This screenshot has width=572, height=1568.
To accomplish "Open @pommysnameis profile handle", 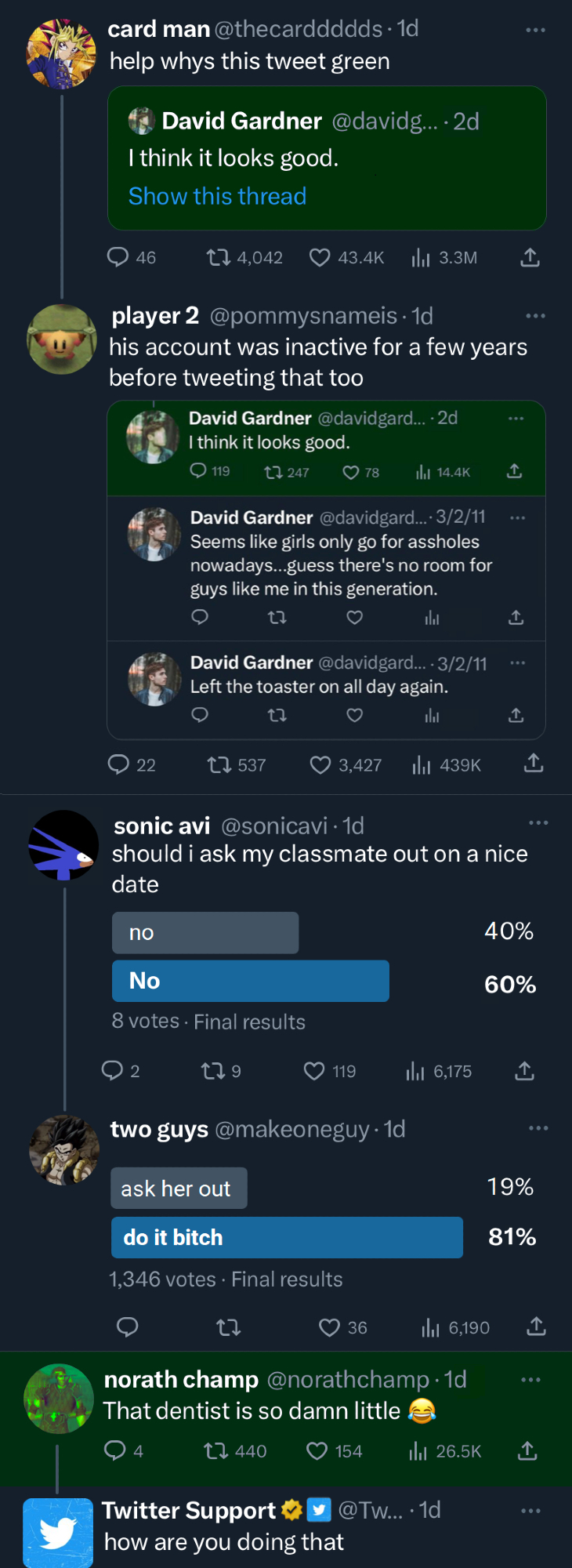I will (303, 316).
